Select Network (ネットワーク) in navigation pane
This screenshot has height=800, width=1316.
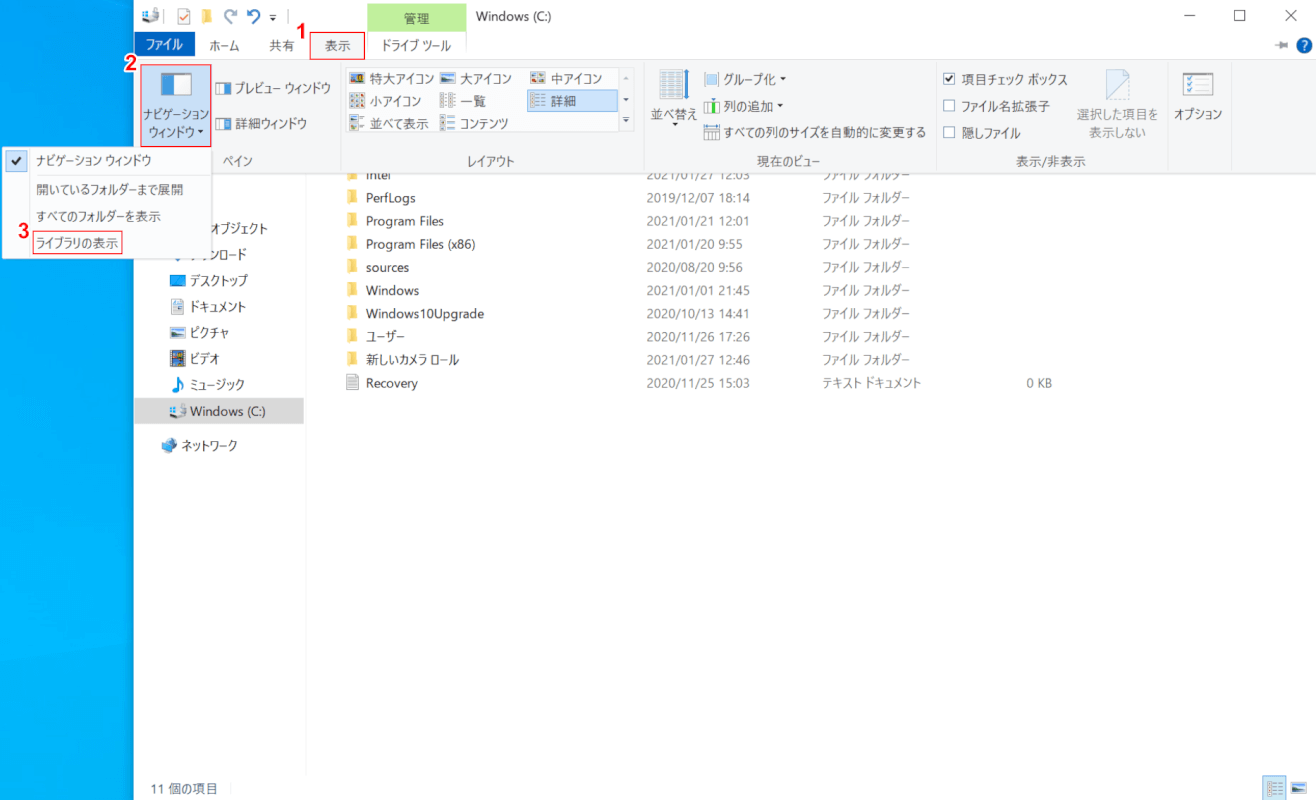pos(208,446)
